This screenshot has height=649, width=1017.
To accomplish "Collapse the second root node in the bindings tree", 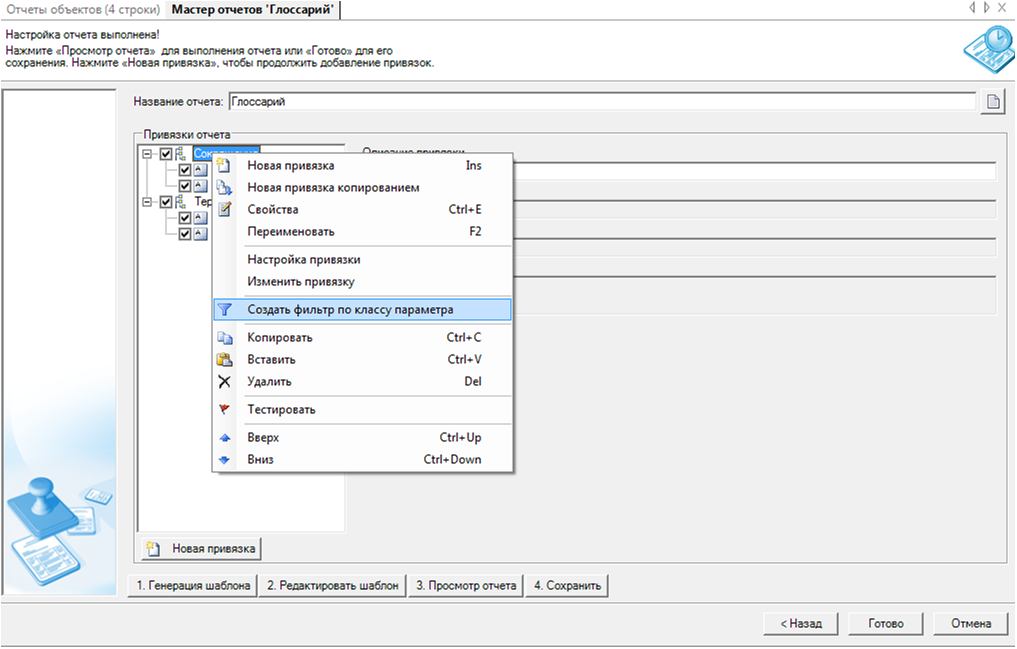I will [148, 202].
